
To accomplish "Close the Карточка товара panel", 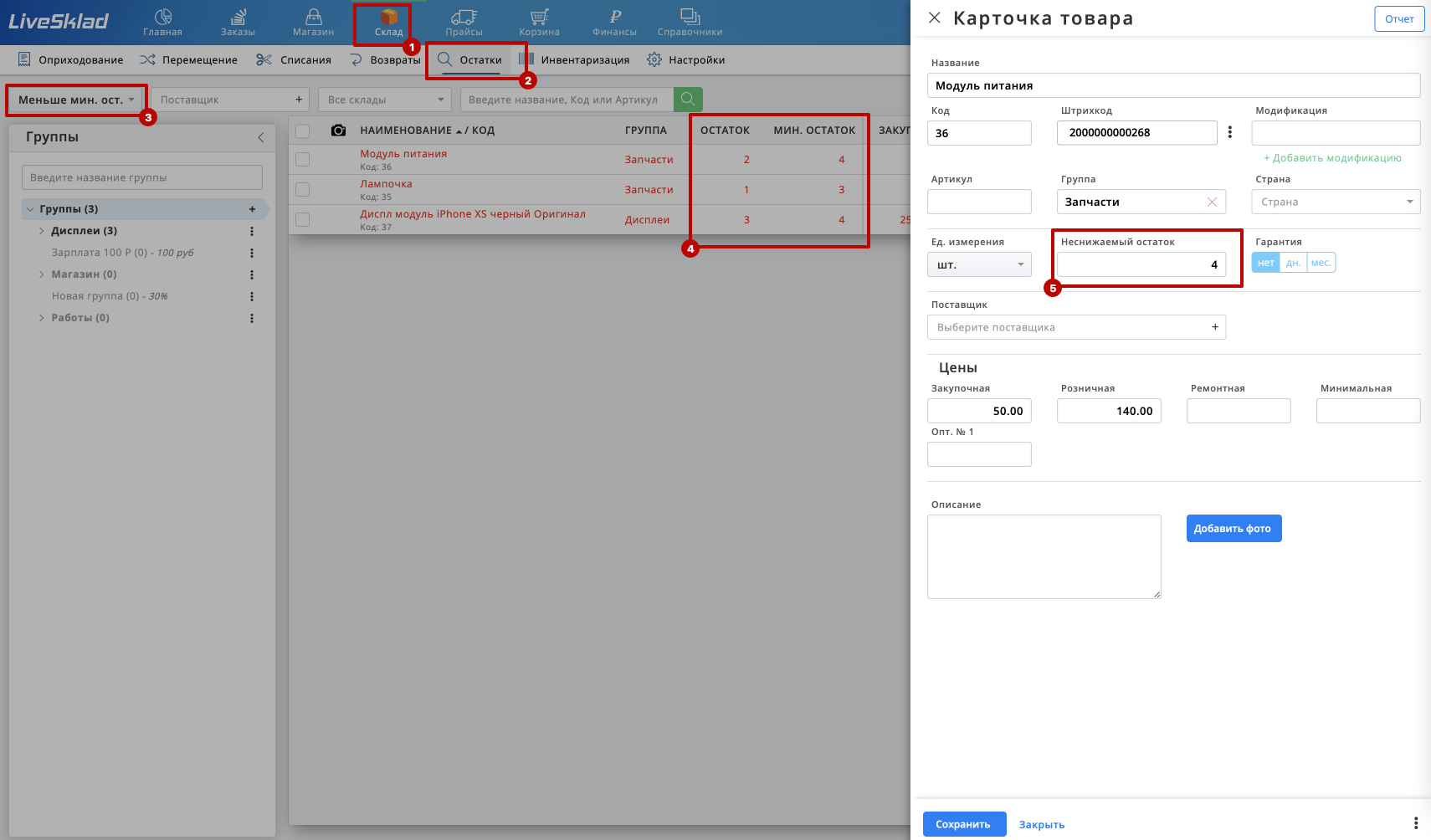I will coord(935,18).
